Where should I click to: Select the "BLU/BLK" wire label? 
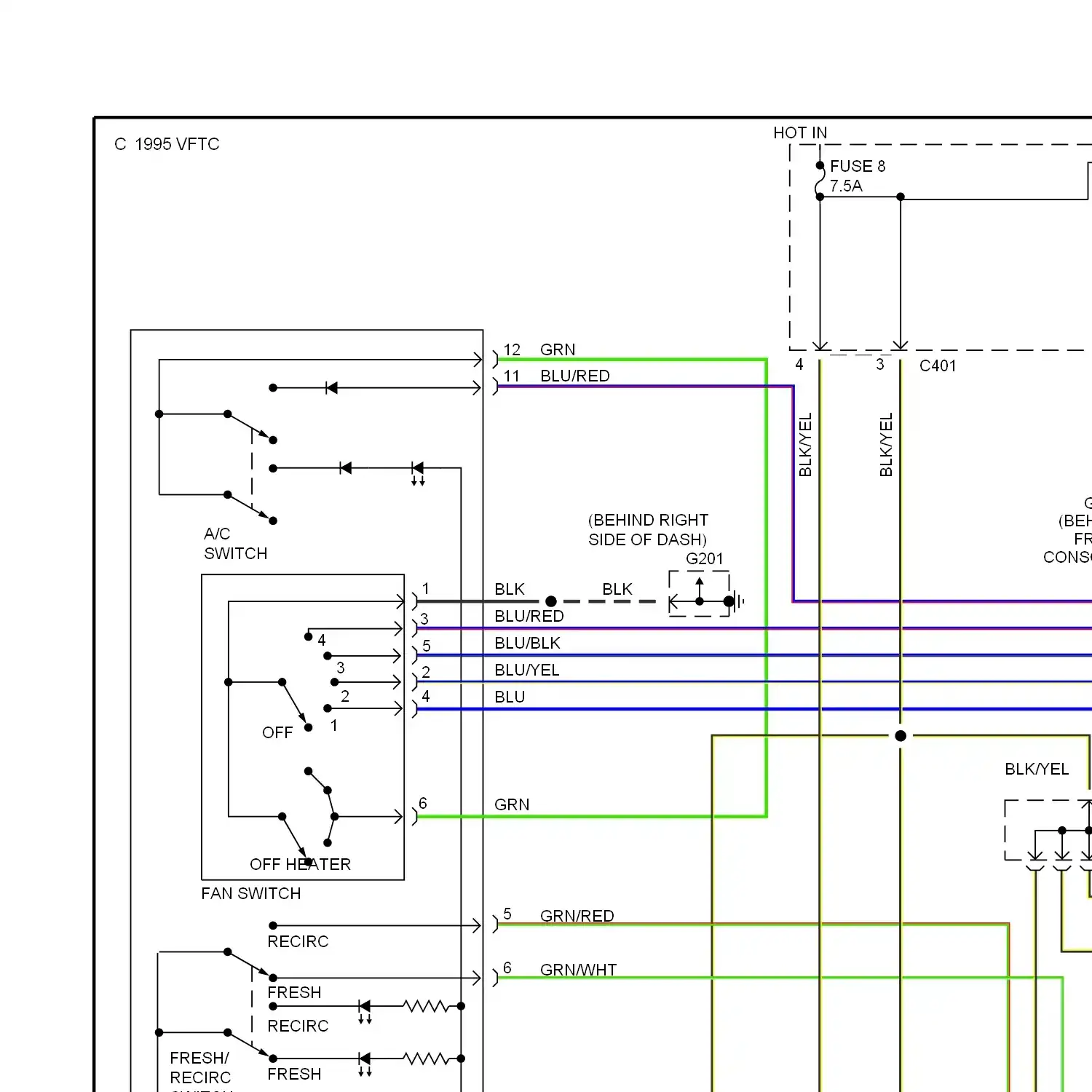(x=528, y=643)
